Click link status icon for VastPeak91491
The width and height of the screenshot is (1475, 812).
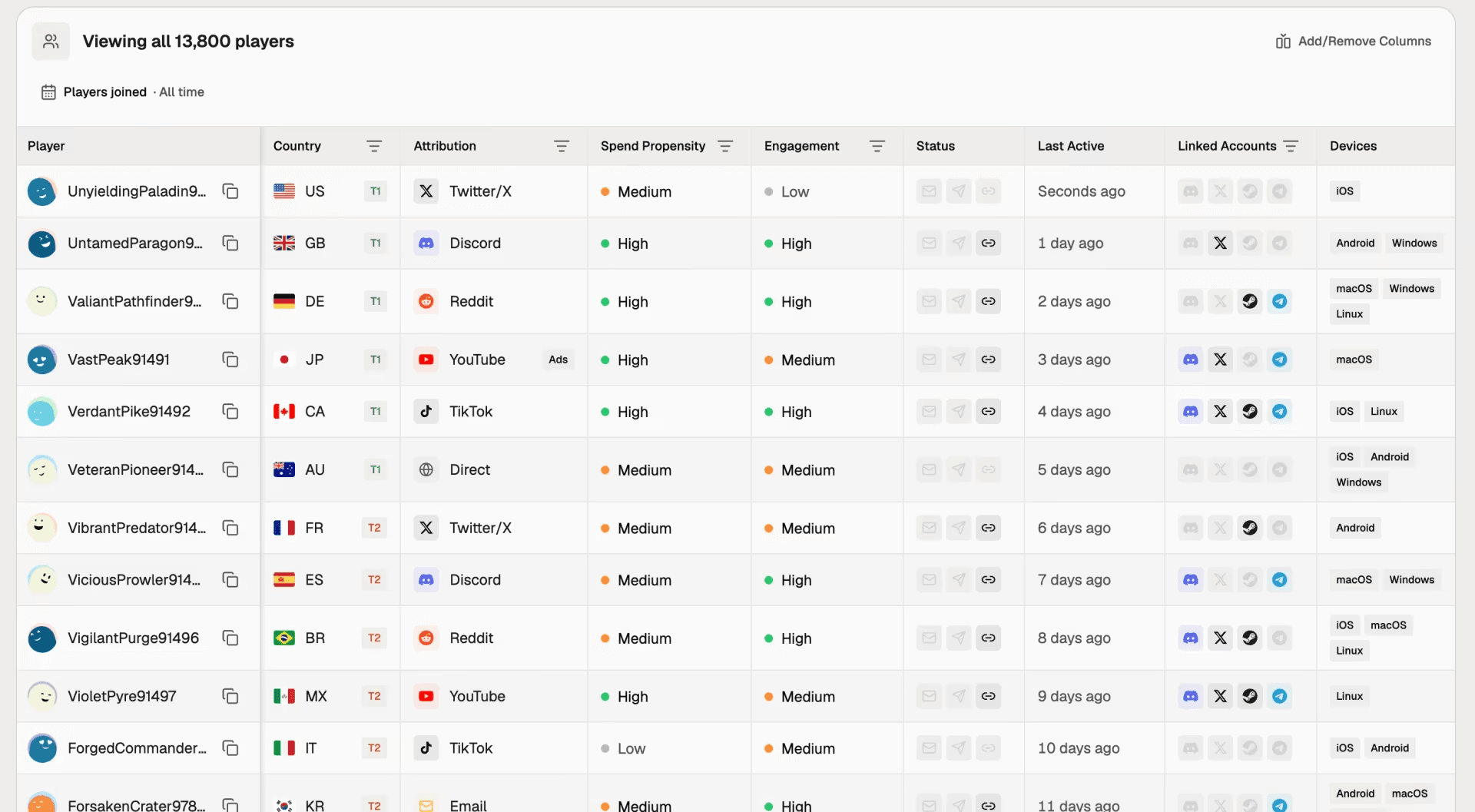(x=989, y=360)
